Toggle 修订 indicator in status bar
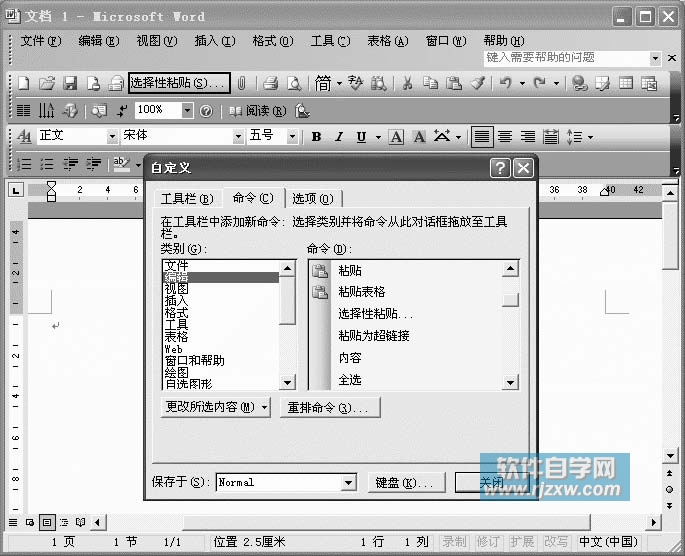The image size is (685, 556). 488,542
